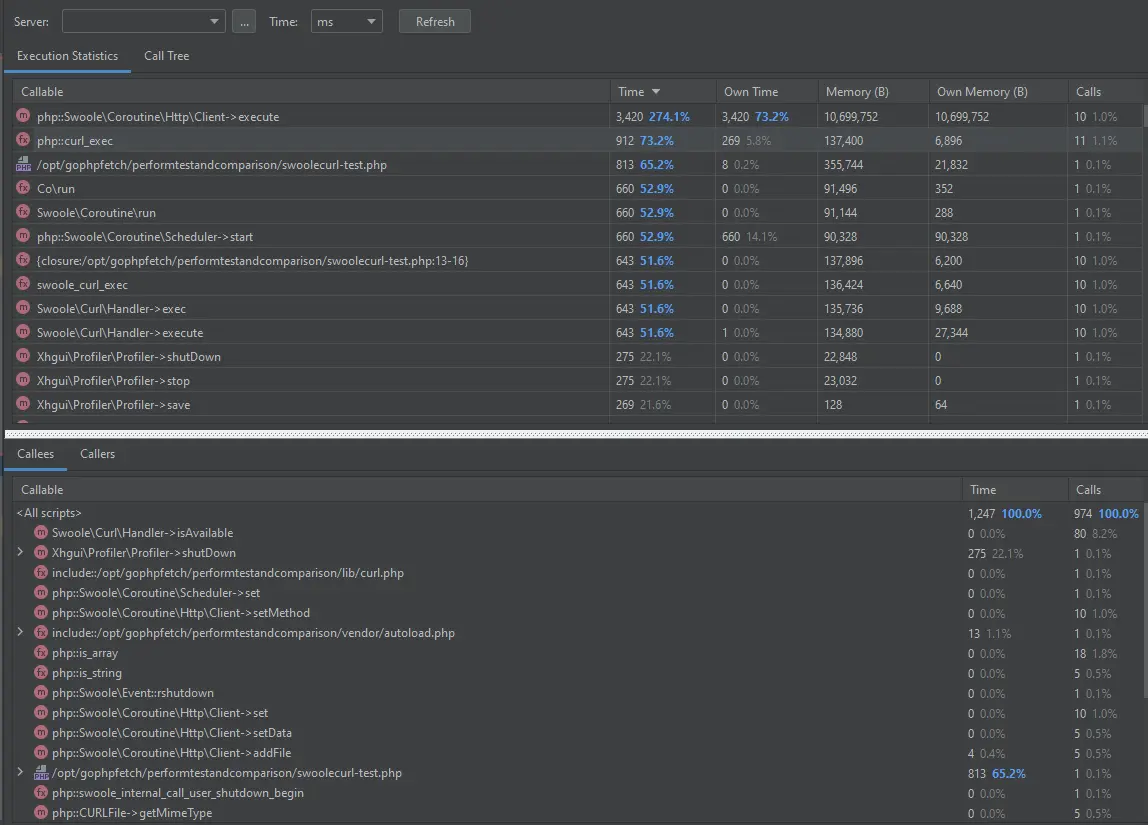Image resolution: width=1148 pixels, height=825 pixels.
Task: Select the php::Swoole\Coroutine\Scheduler->start row
Action: coord(145,237)
